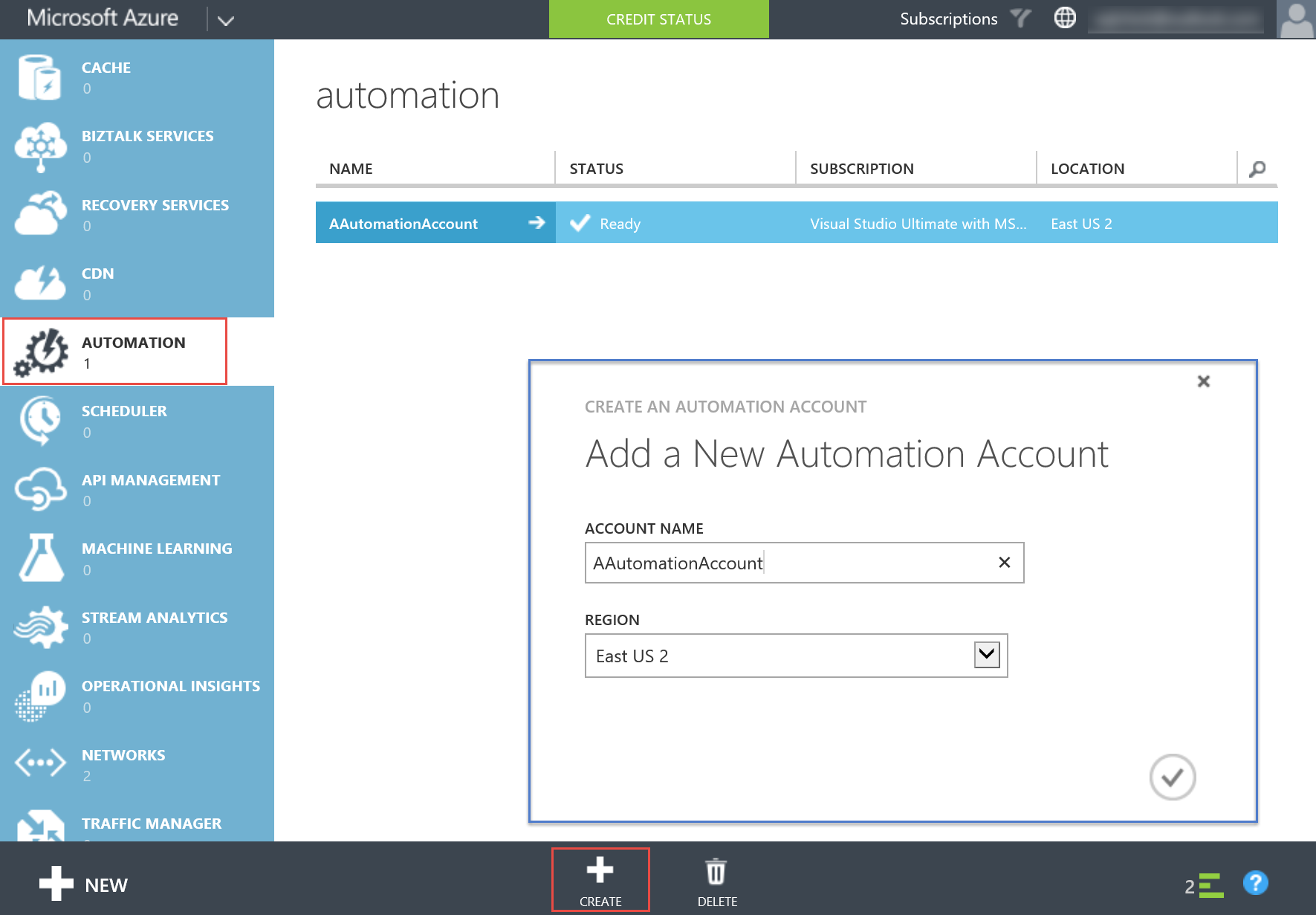The height and width of the screenshot is (915, 1316).
Task: Open the notifications list icon showing 2
Action: point(1204,885)
